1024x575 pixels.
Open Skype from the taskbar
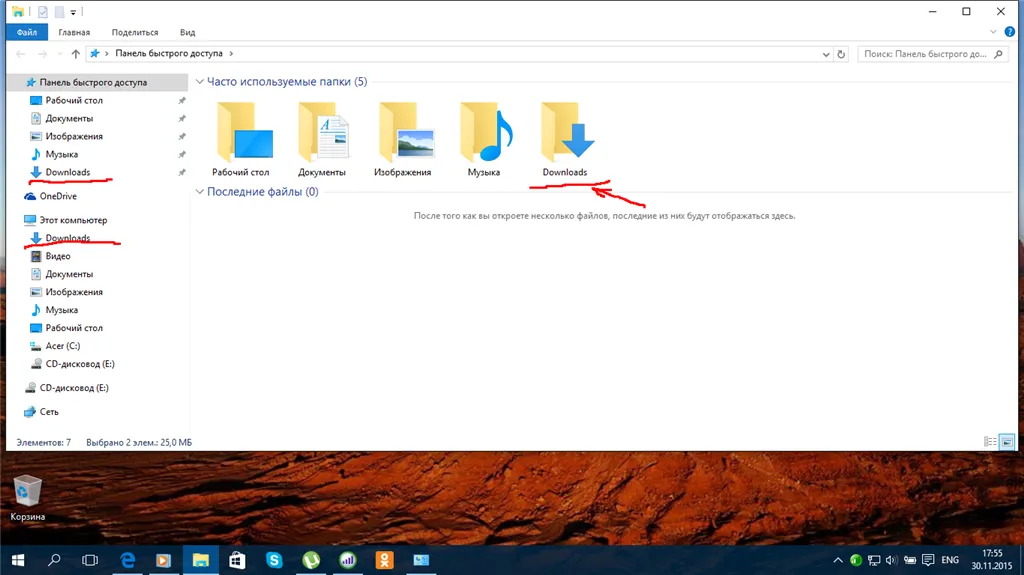point(274,560)
